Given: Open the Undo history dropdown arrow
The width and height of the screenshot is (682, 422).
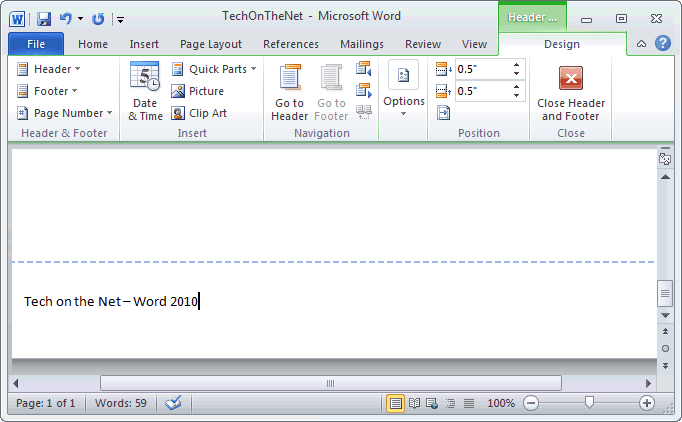Looking at the screenshot, I should (80, 19).
